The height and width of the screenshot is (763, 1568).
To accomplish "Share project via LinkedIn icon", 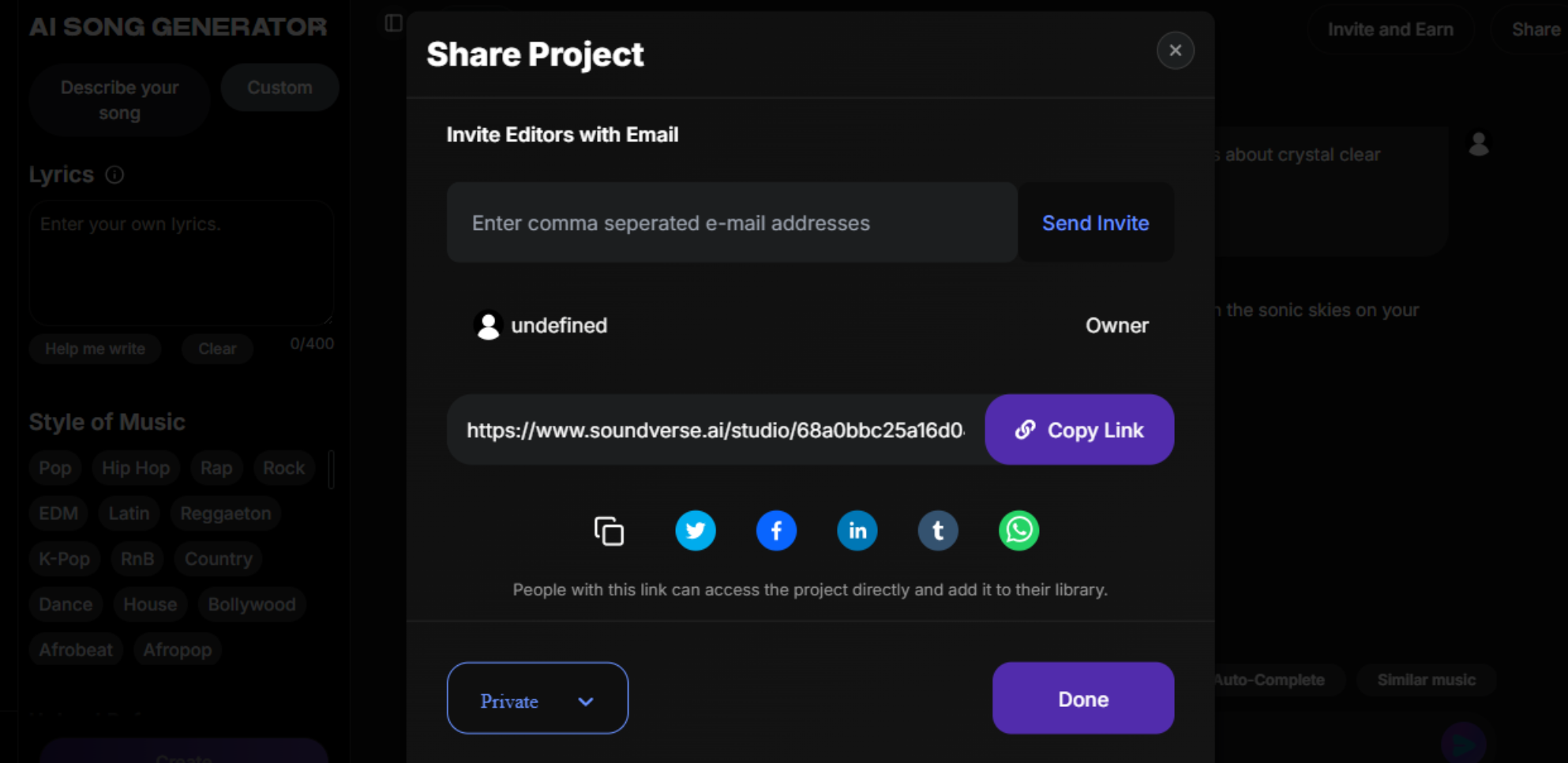I will click(857, 531).
